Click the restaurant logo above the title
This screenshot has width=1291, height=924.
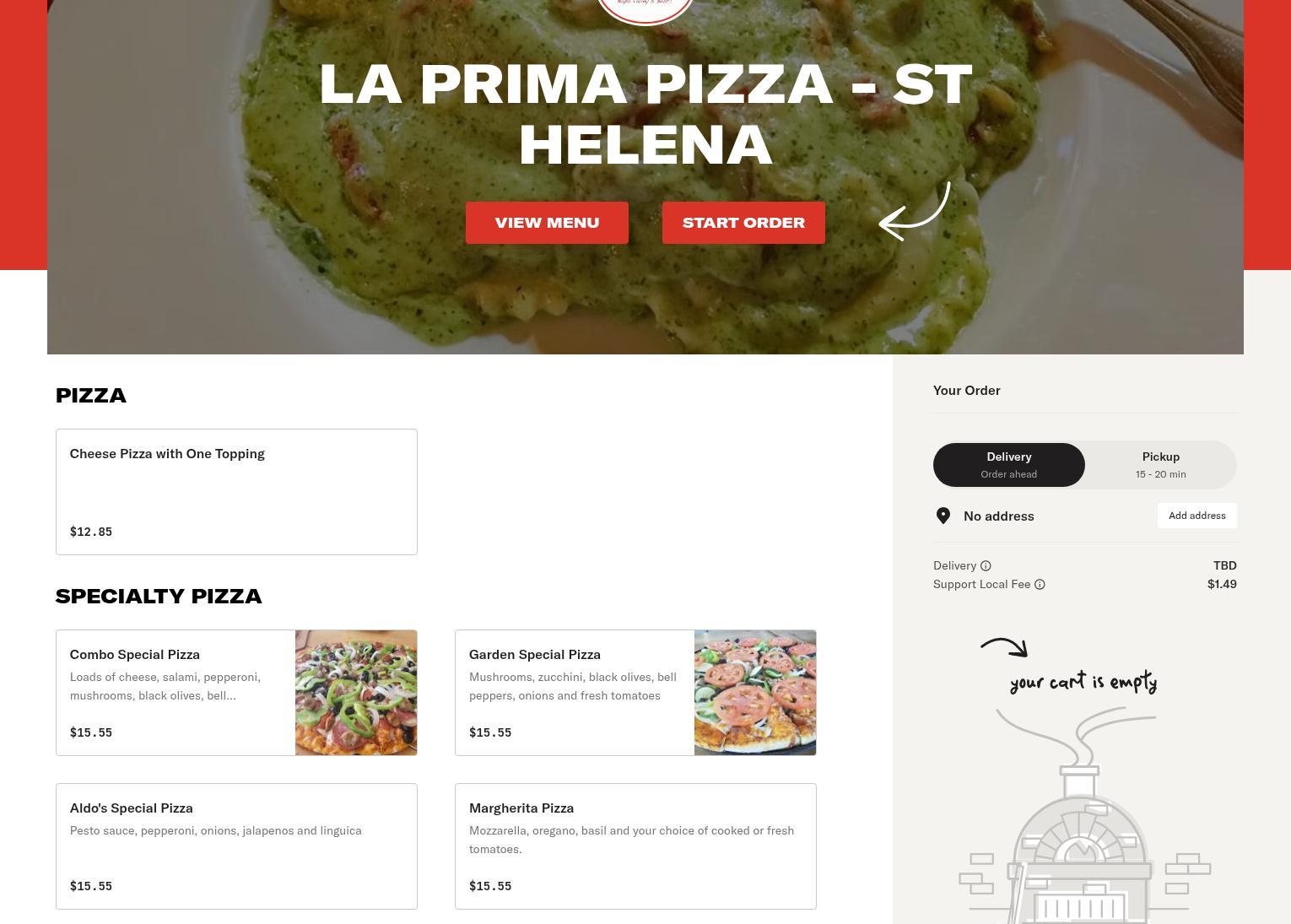pos(645,10)
